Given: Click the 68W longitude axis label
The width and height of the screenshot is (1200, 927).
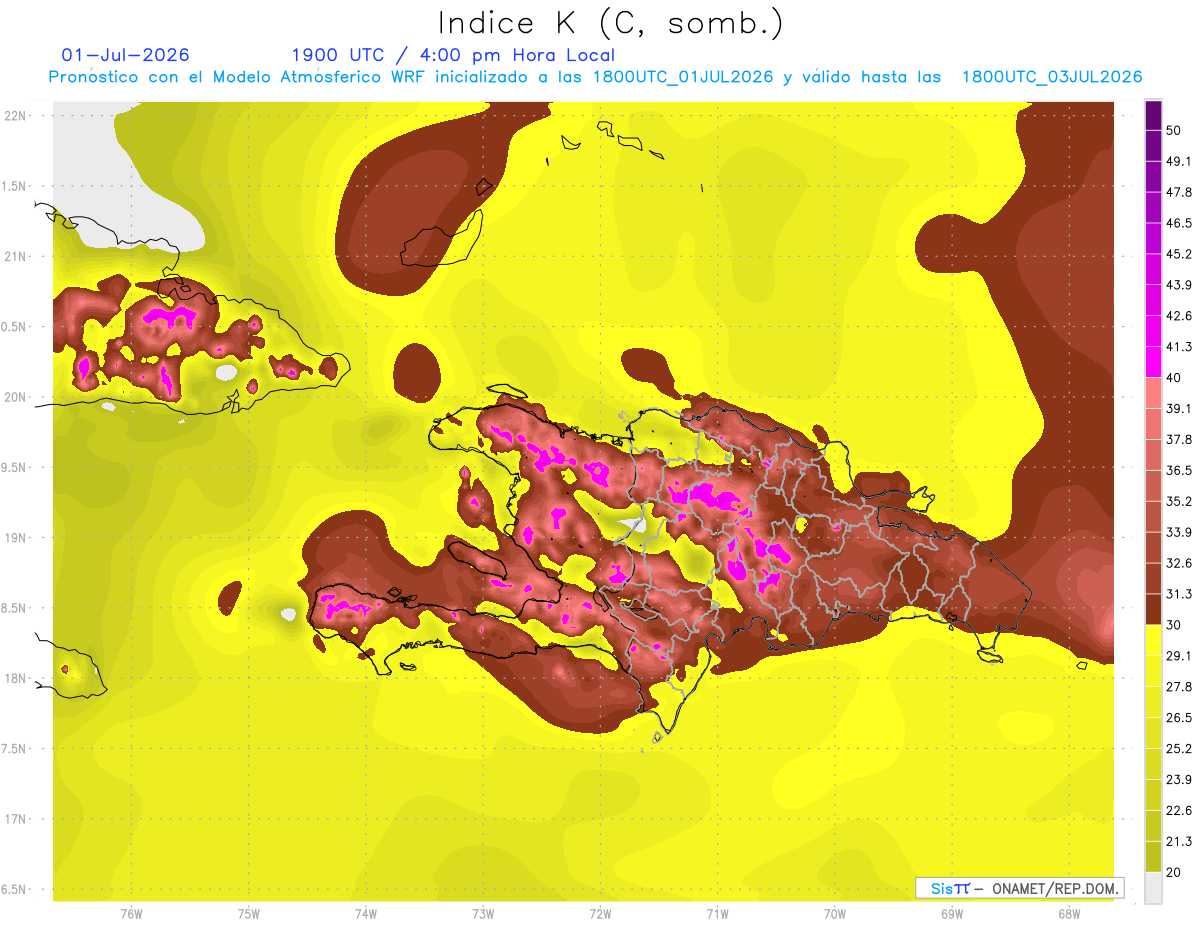Looking at the screenshot, I should [x=1068, y=914].
